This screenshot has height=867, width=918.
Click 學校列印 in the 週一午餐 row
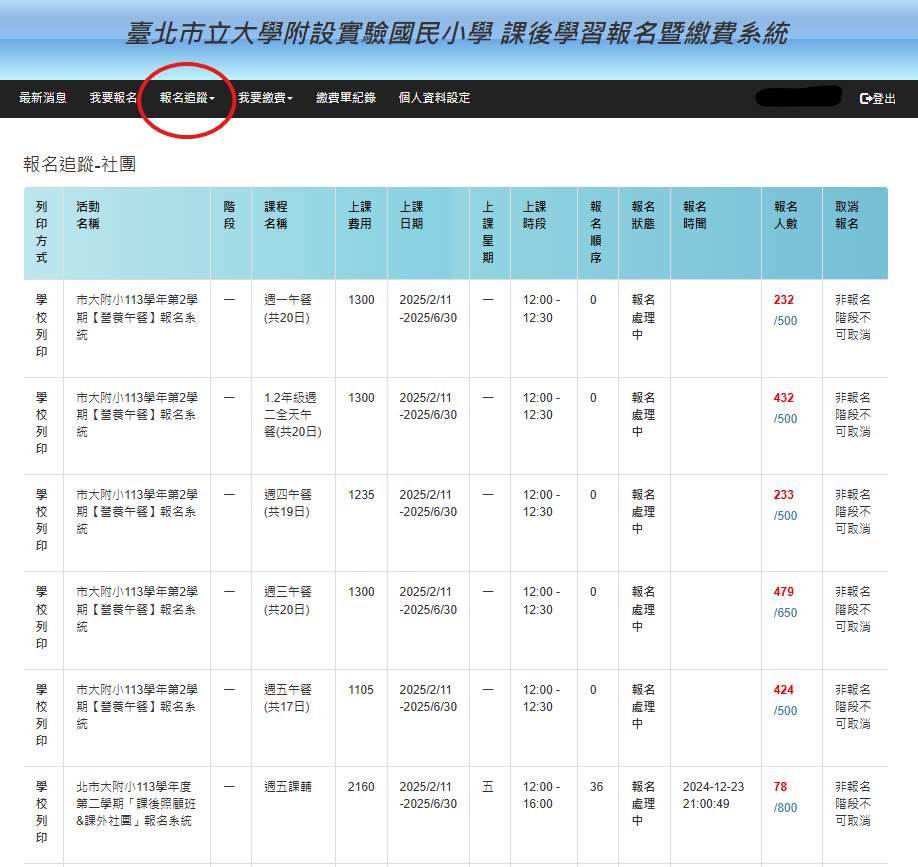click(42, 326)
